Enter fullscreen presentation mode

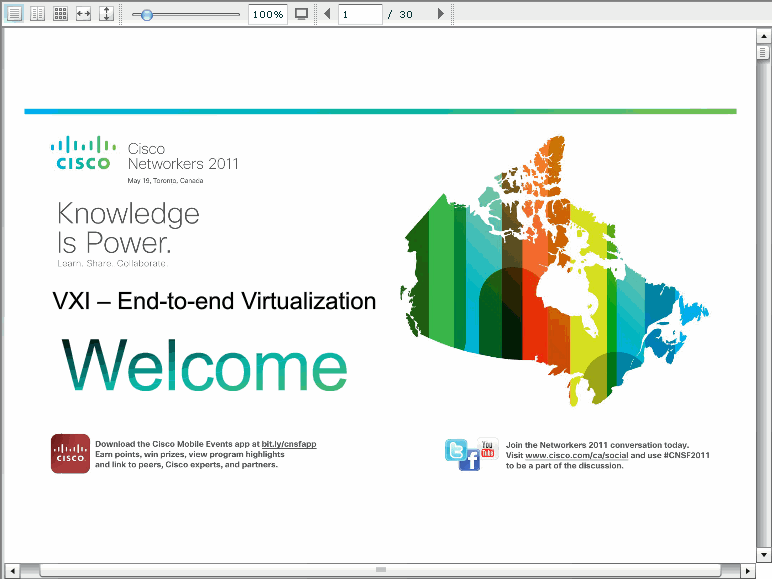tap(301, 14)
